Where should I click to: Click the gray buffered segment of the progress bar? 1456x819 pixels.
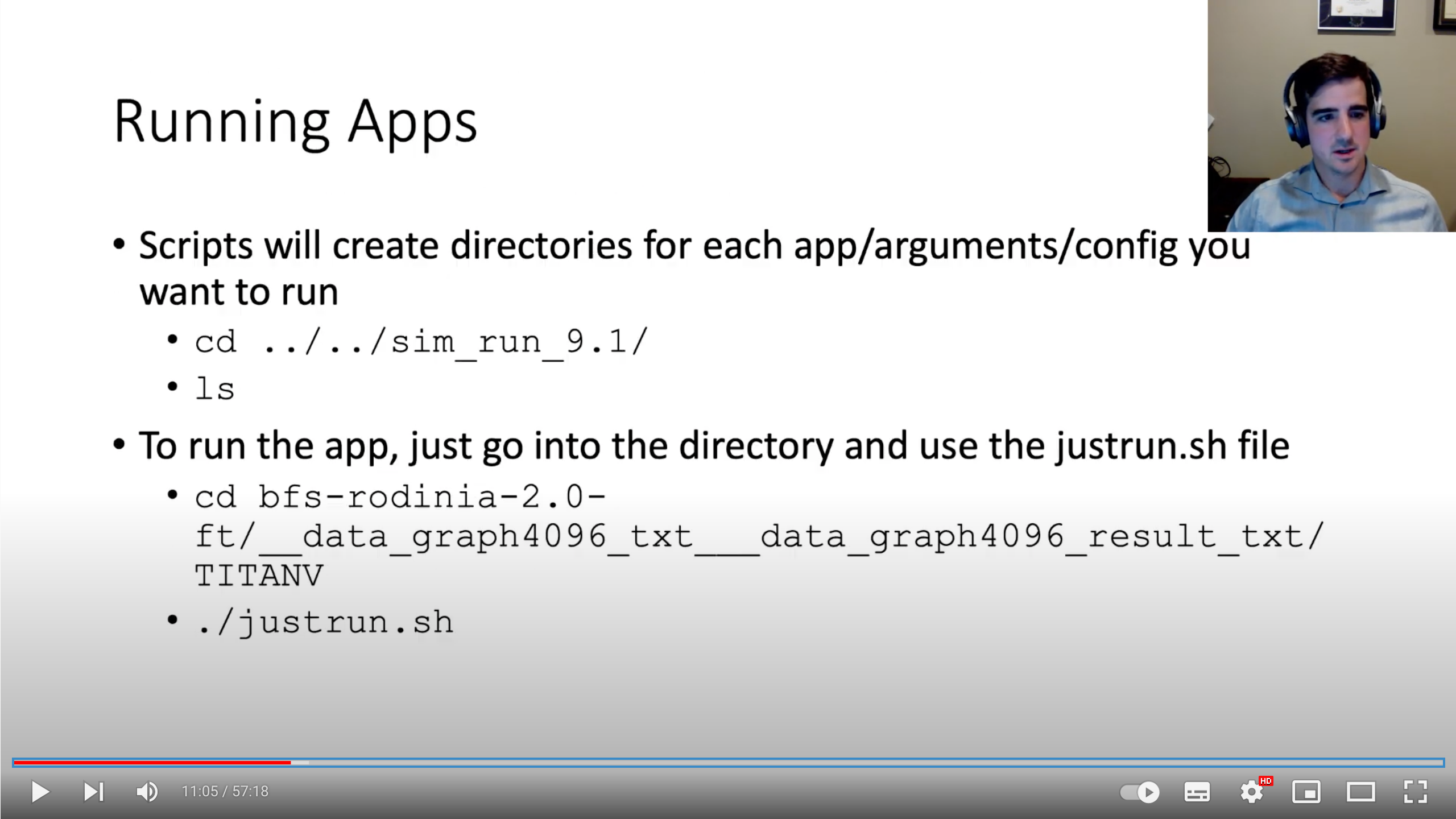coord(300,762)
